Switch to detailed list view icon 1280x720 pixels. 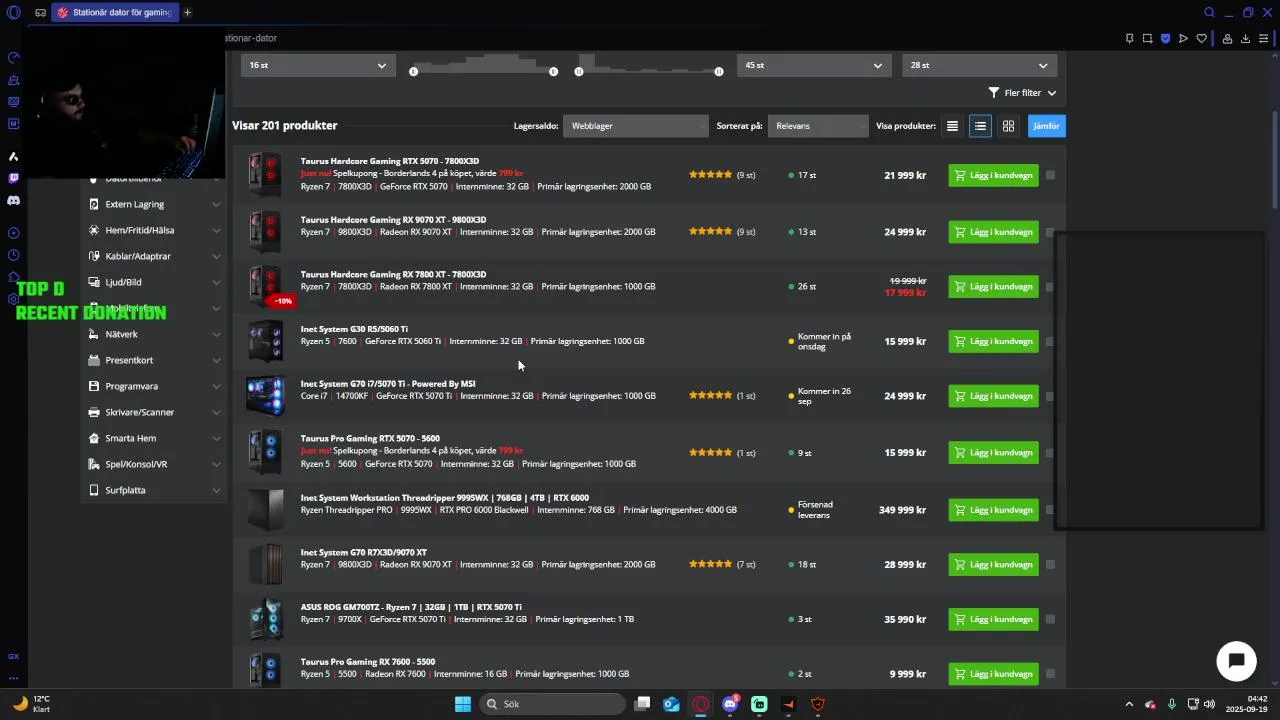click(980, 126)
